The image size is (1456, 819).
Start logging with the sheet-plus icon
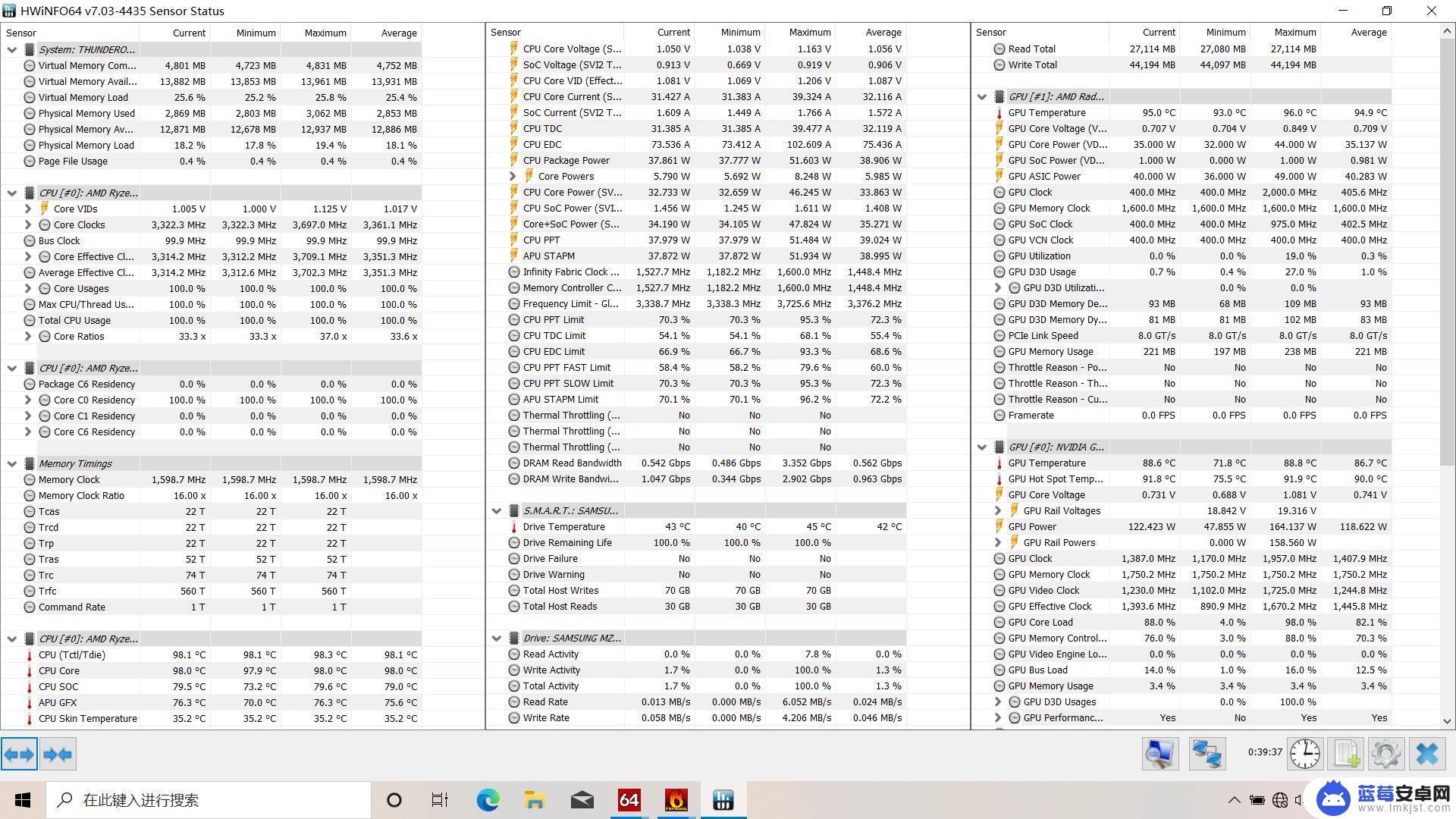tap(1346, 754)
